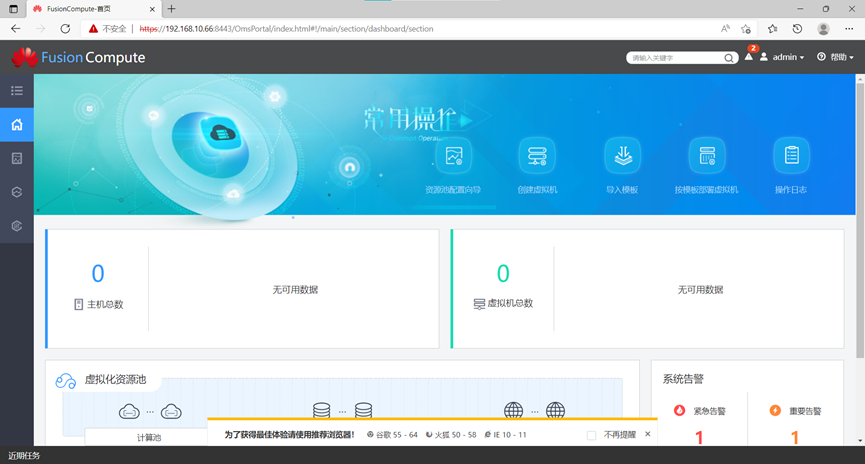Click the search magnifier icon
Viewport: 865px width, 464px height.
[x=729, y=58]
